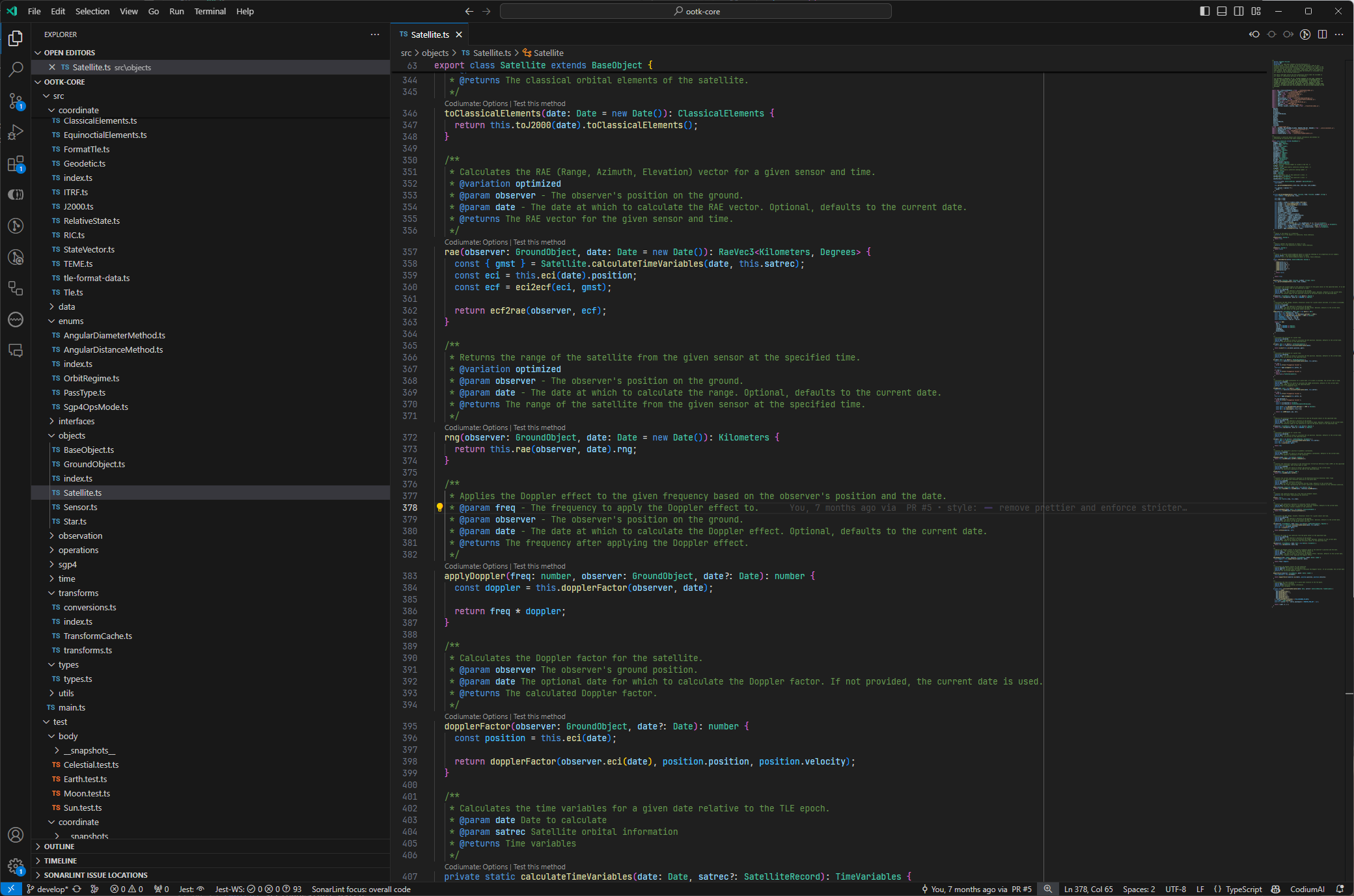The width and height of the screenshot is (1354, 896).
Task: Expand the sgp4 folder
Action: tap(67, 564)
